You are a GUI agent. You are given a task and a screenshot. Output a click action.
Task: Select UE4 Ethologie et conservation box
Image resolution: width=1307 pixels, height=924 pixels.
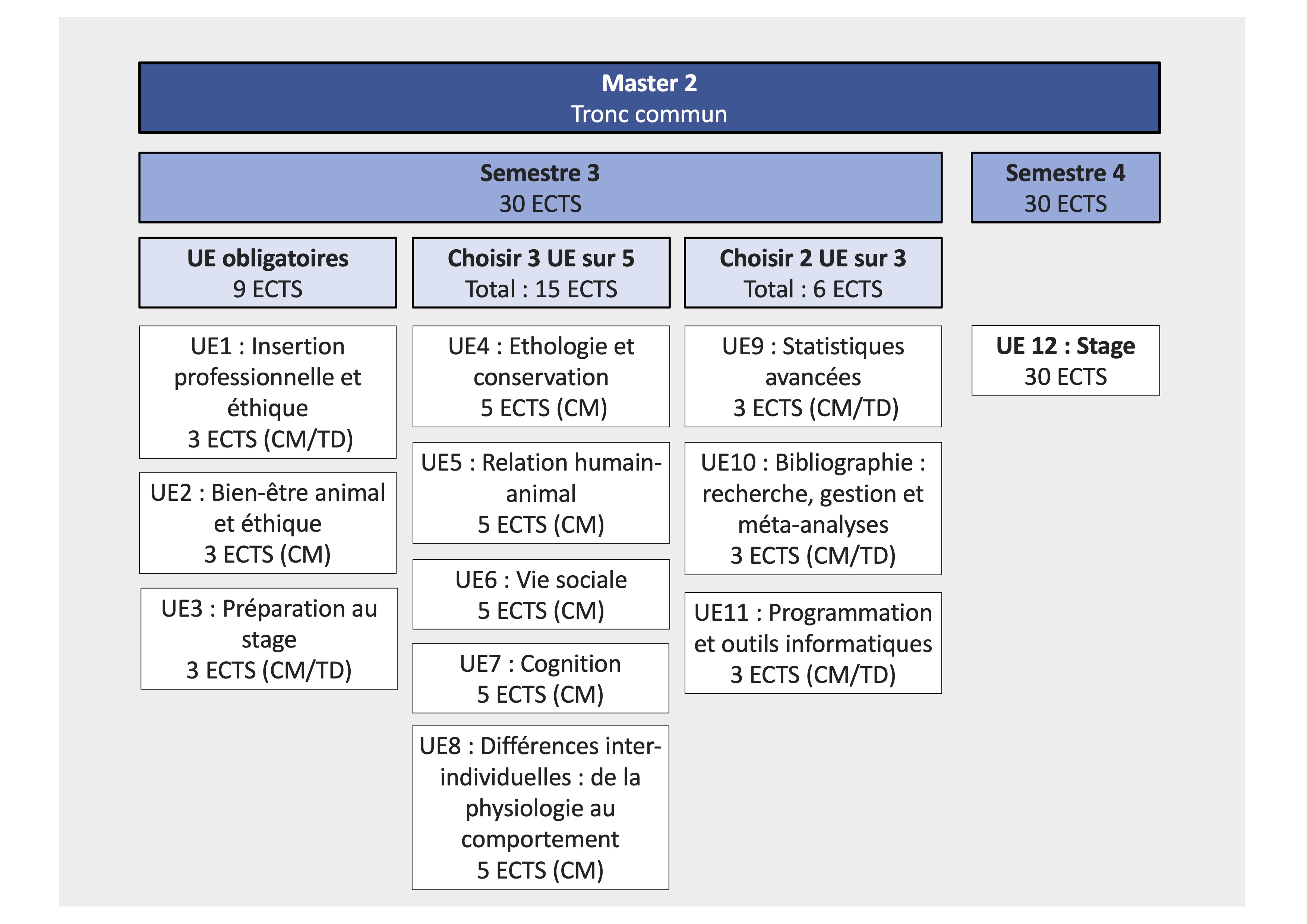[x=541, y=377]
